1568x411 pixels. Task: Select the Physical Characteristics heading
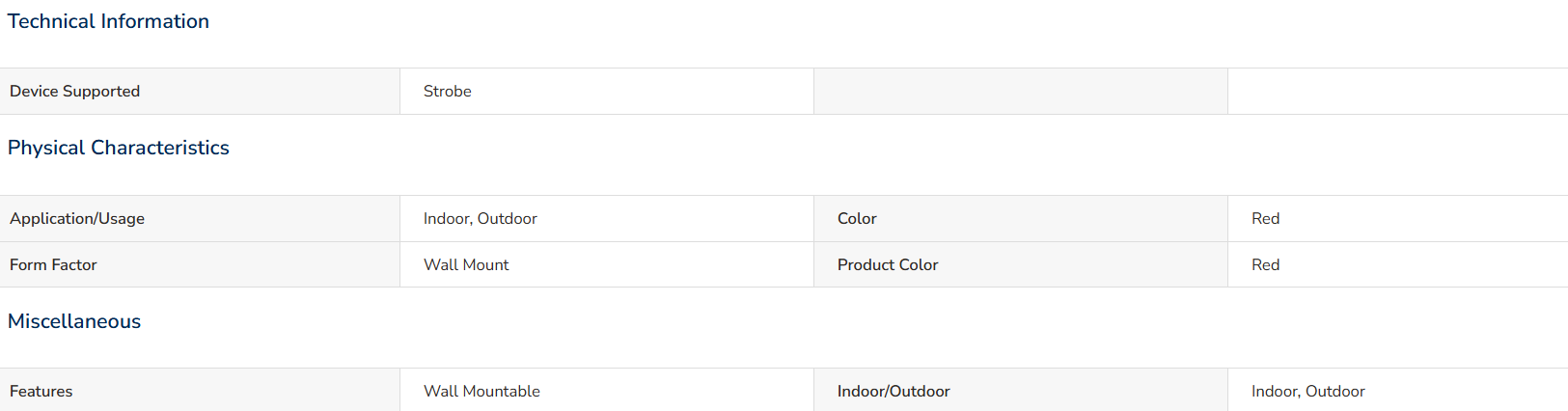119,148
